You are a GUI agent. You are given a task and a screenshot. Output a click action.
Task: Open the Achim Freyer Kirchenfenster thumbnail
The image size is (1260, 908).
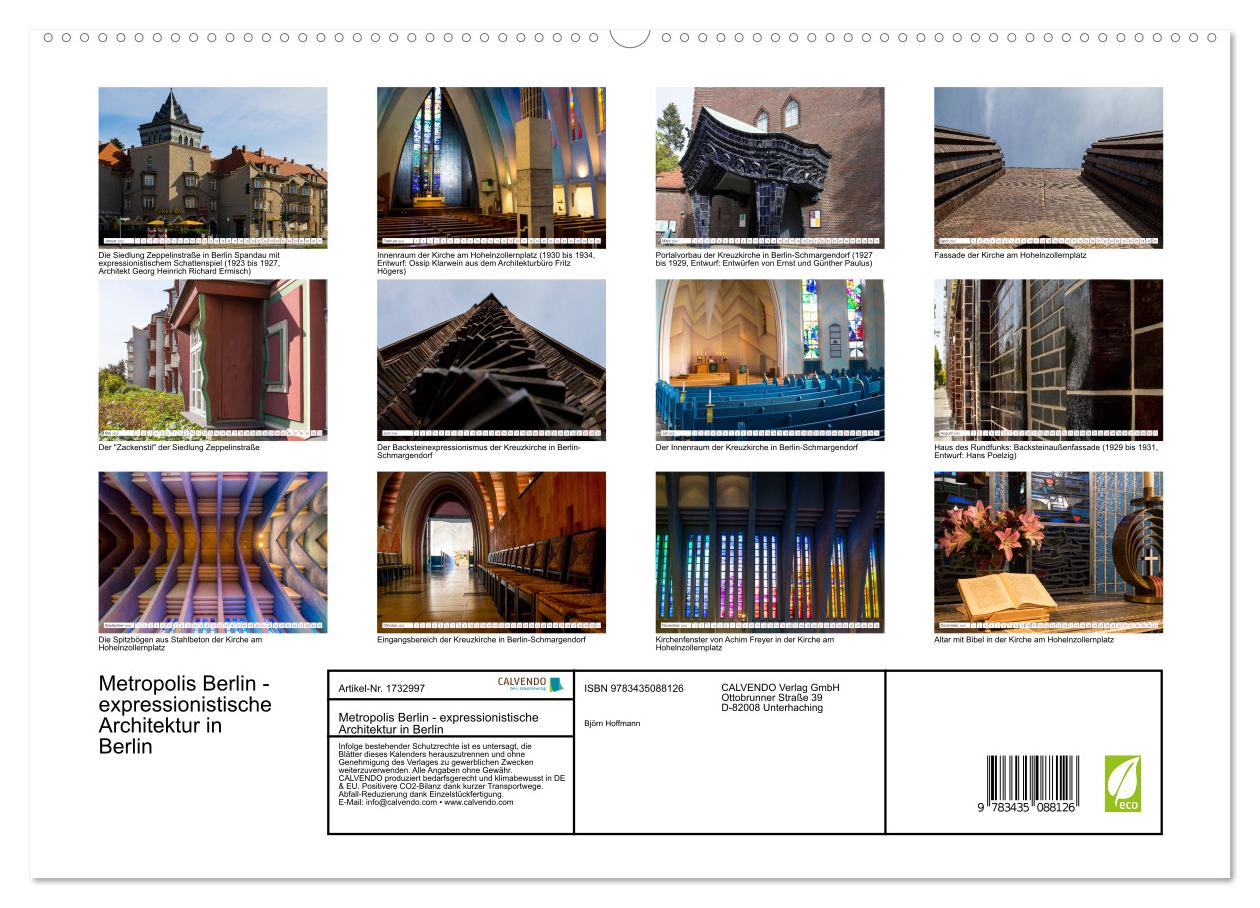pyautogui.click(x=770, y=552)
